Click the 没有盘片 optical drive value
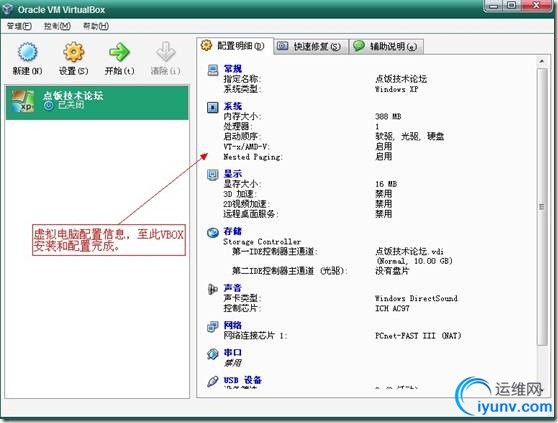Screen dimensions: 558x423 [392, 271]
